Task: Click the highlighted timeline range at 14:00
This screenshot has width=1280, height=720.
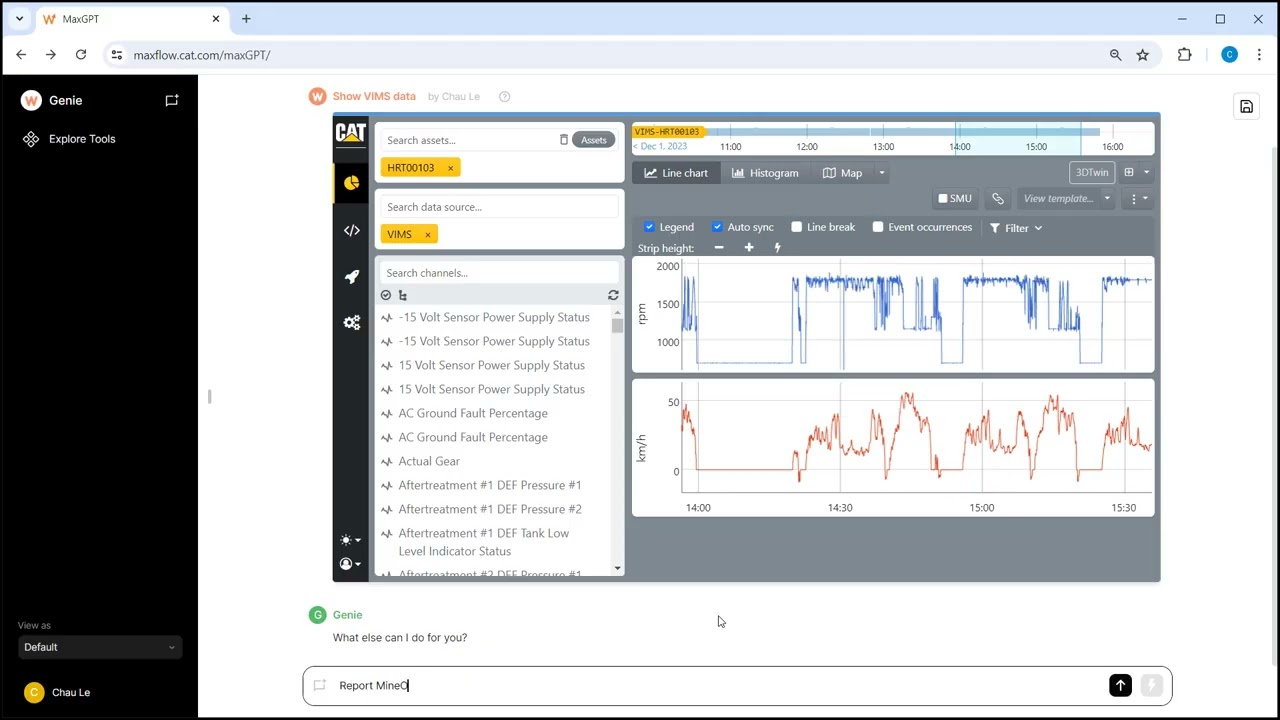Action: [x=1018, y=139]
